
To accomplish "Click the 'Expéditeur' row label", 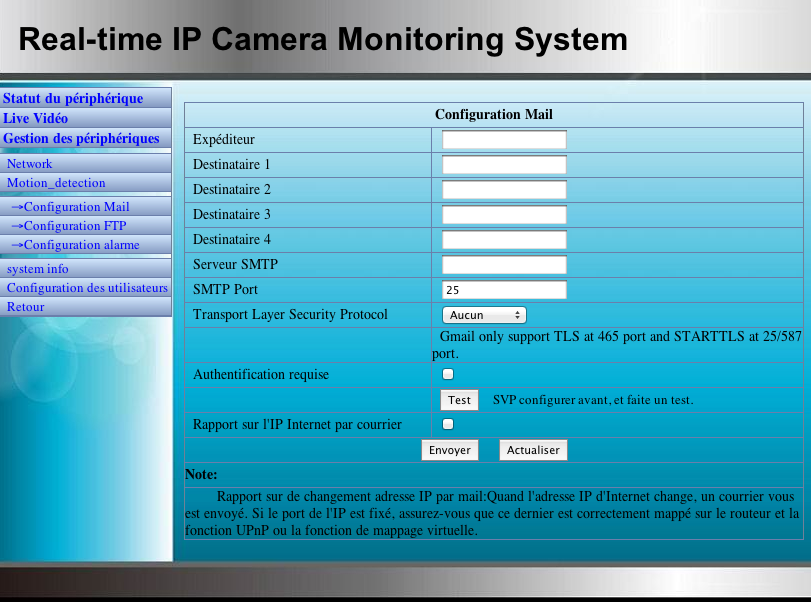I will 224,140.
